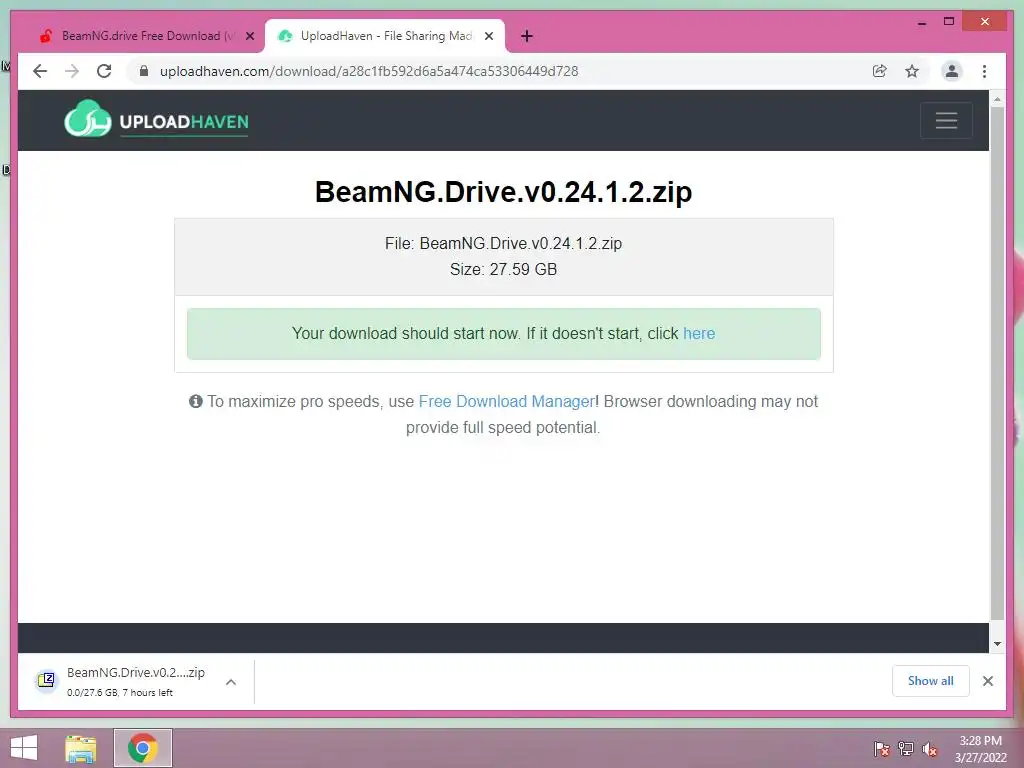Share this page using the share icon
Image resolution: width=1024 pixels, height=768 pixels.
click(x=880, y=71)
